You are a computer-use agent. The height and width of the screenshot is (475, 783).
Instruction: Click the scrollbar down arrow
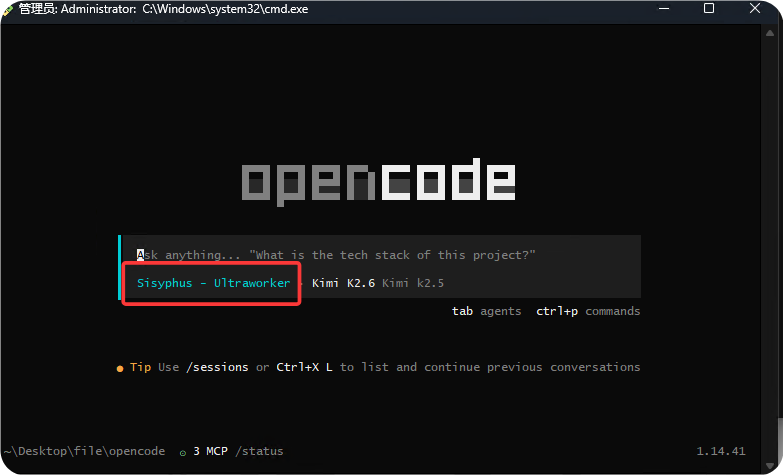(770, 466)
